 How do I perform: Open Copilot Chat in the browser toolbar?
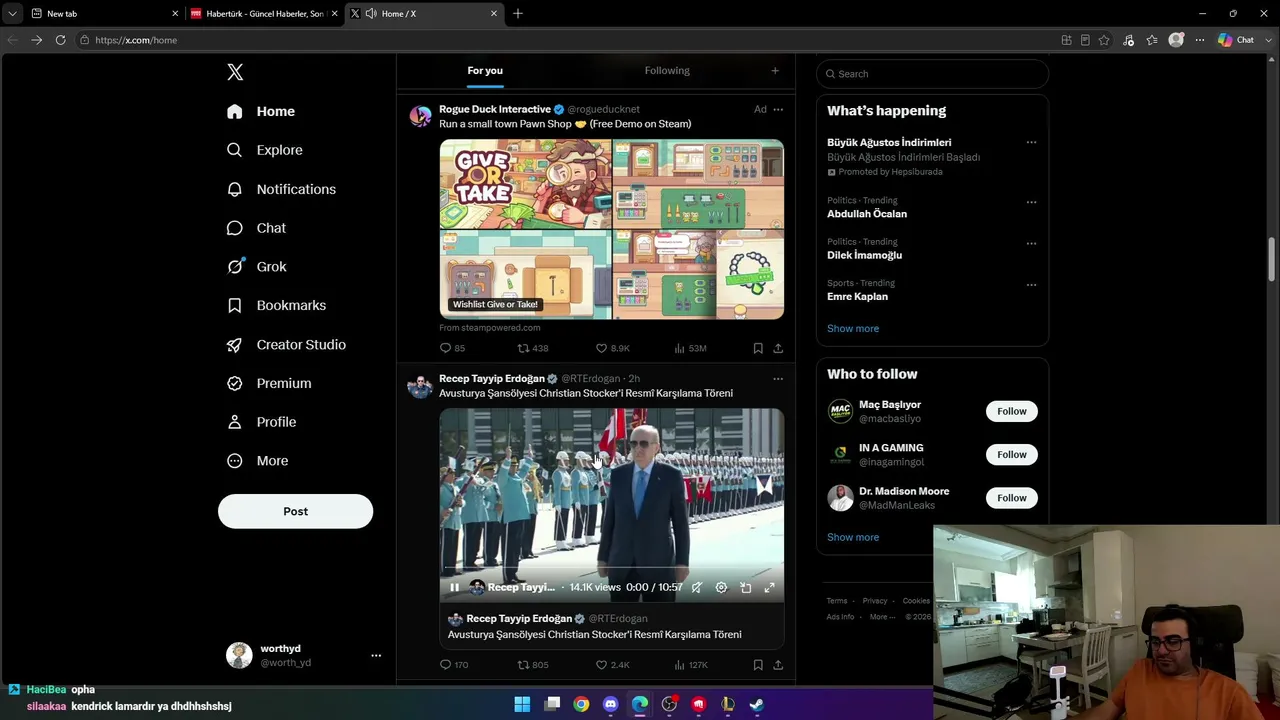tap(1236, 40)
